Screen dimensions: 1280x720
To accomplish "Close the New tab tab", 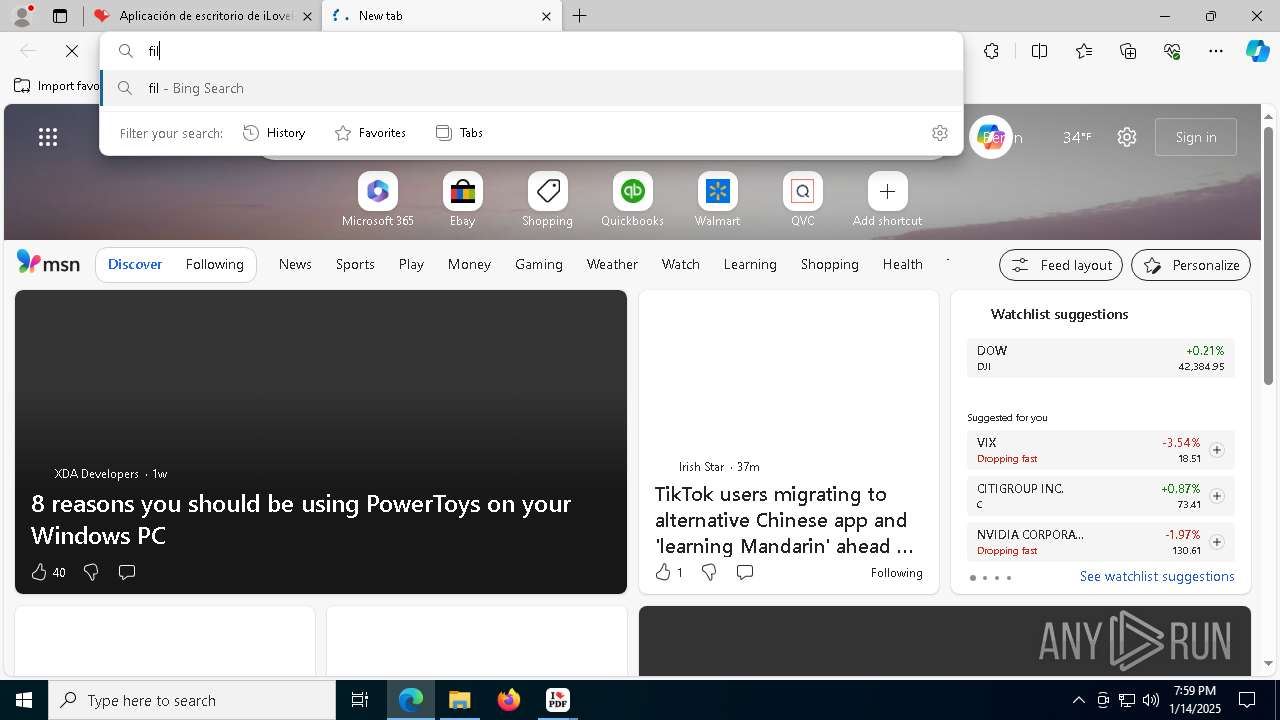I will (546, 16).
